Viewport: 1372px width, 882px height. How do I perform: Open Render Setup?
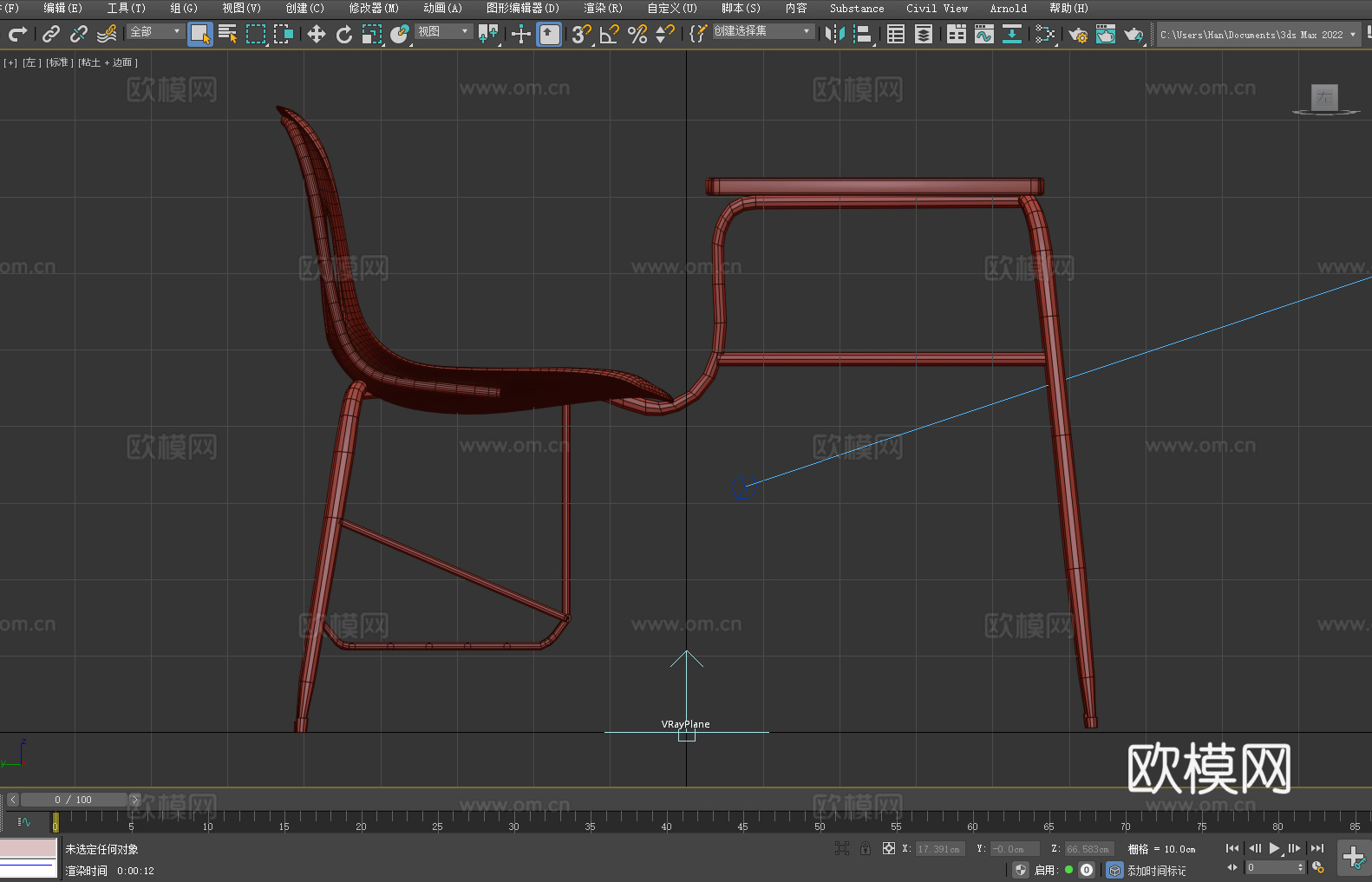[x=1078, y=34]
